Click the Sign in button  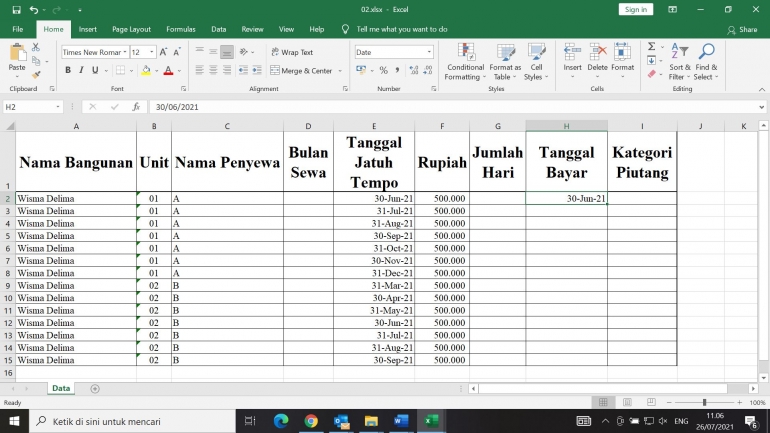pyautogui.click(x=636, y=9)
